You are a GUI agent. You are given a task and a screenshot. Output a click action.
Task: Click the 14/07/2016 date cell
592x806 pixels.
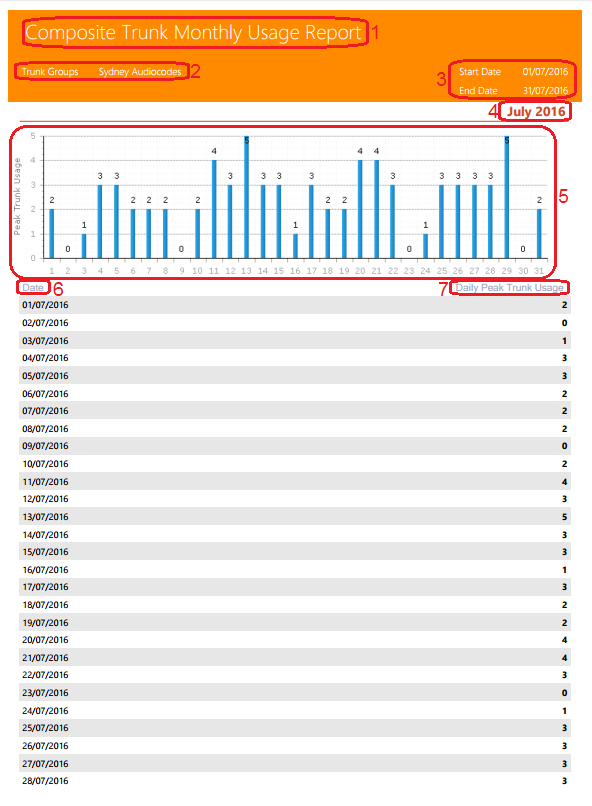[45, 535]
